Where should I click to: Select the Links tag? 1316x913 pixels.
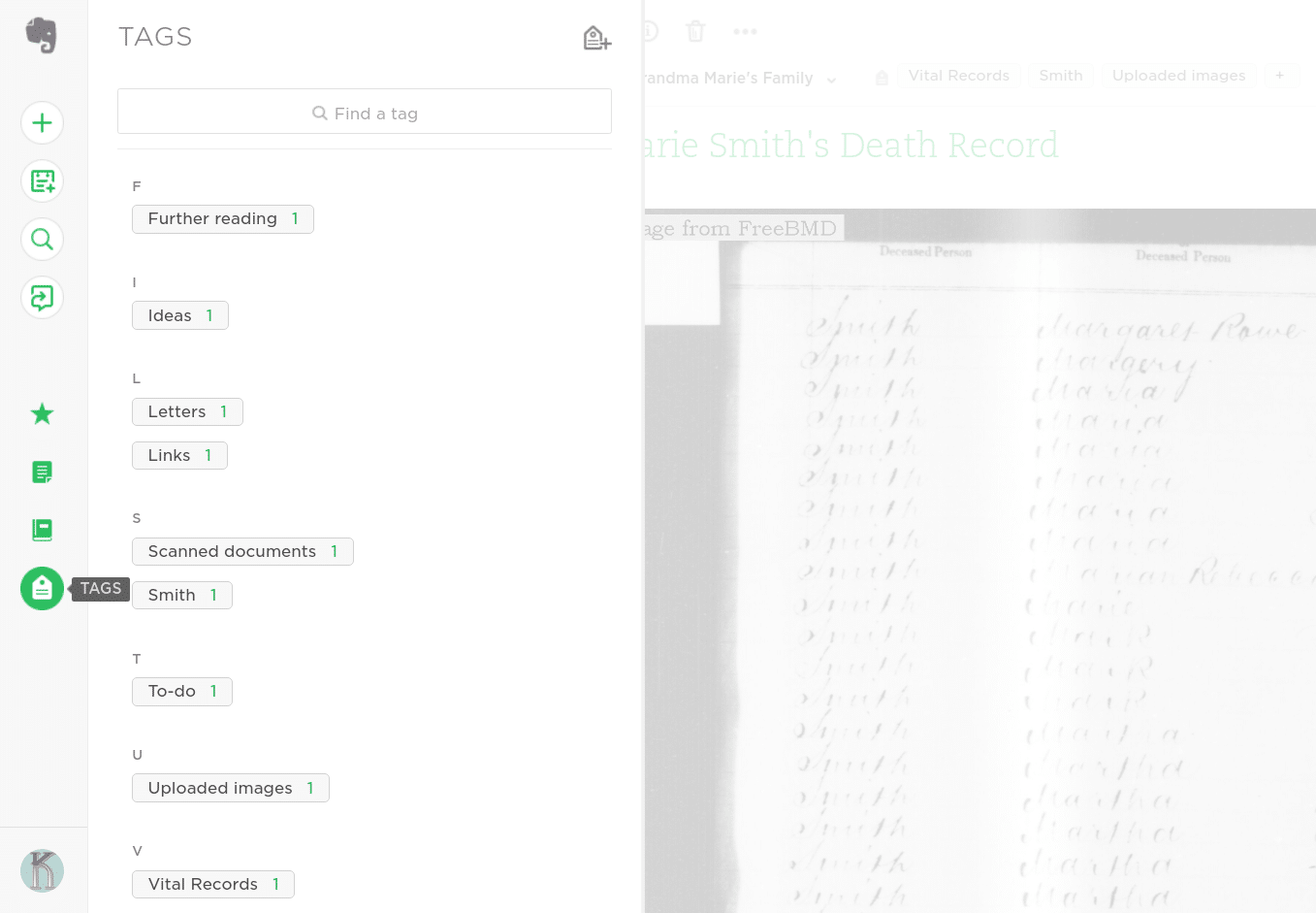[179, 455]
